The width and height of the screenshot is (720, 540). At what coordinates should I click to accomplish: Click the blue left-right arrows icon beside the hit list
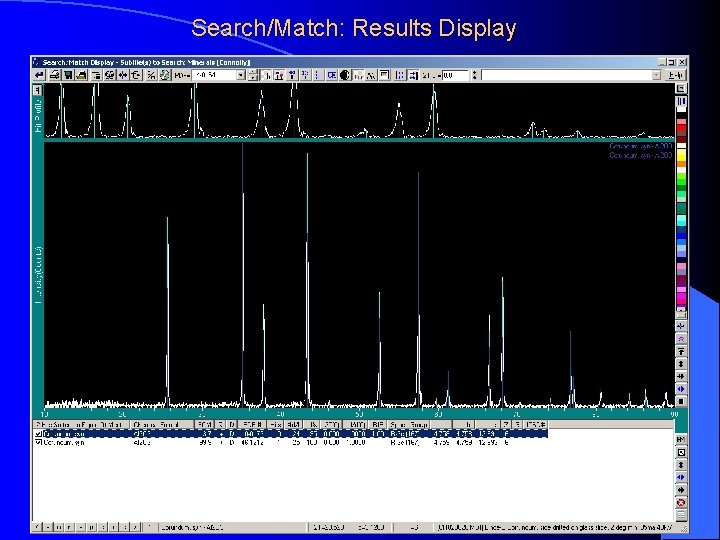coord(681,478)
